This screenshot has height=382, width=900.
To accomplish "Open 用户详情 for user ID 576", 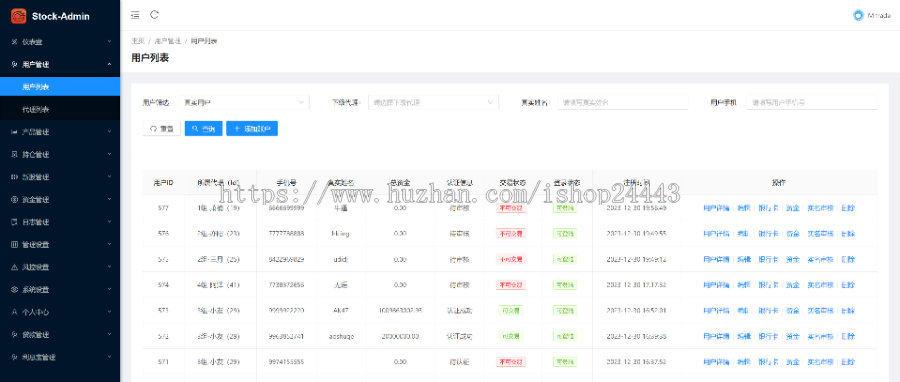I will [716, 233].
